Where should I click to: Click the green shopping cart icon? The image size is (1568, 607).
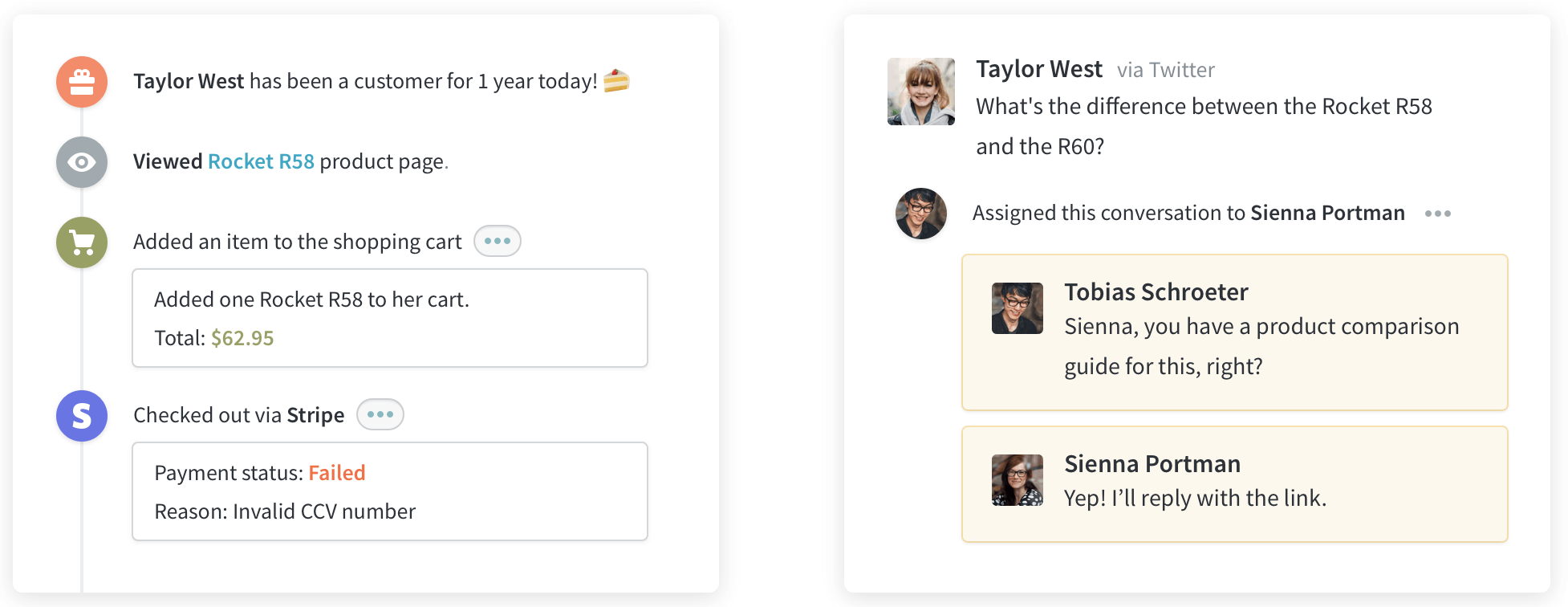82,242
